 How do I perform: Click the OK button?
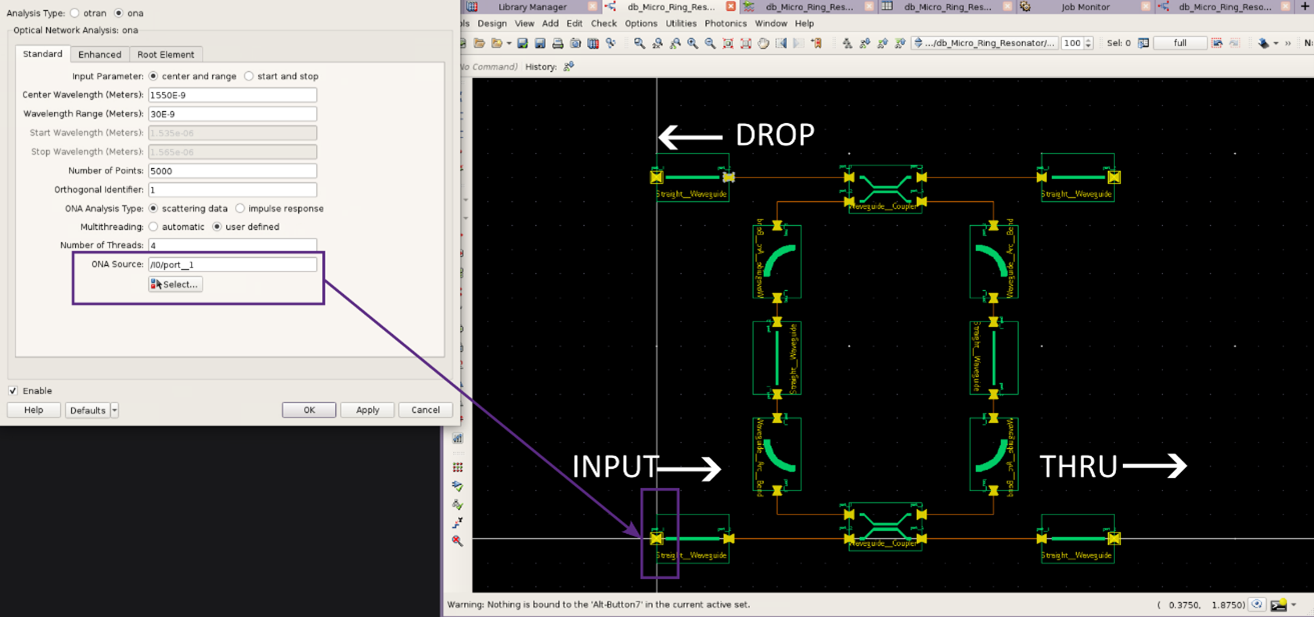point(309,410)
